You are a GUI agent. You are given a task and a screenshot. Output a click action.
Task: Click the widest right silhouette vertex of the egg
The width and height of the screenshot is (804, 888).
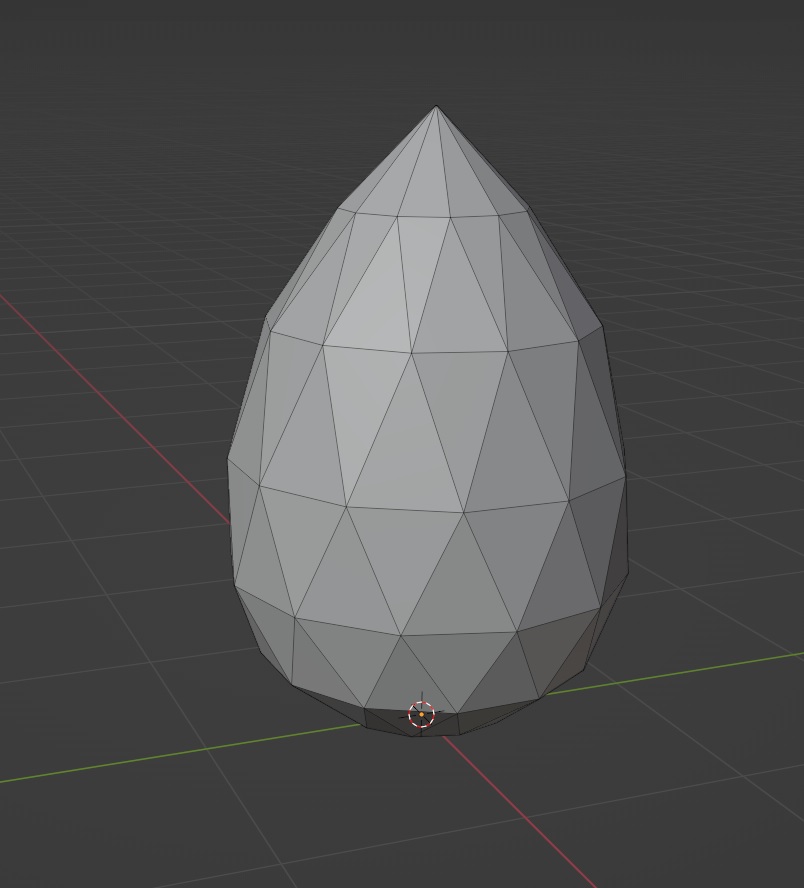click(626, 476)
